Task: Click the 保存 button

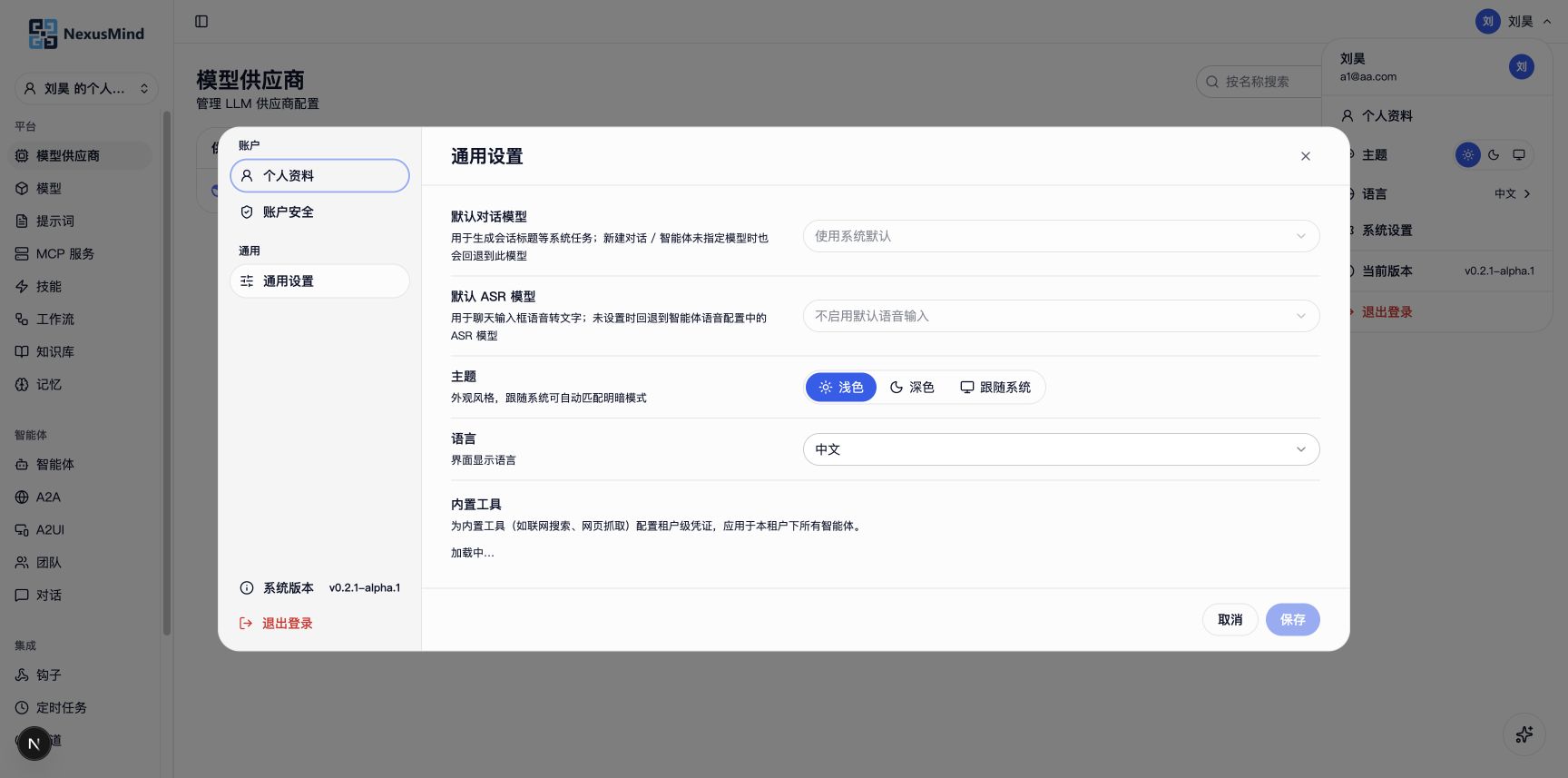Action: [x=1292, y=619]
